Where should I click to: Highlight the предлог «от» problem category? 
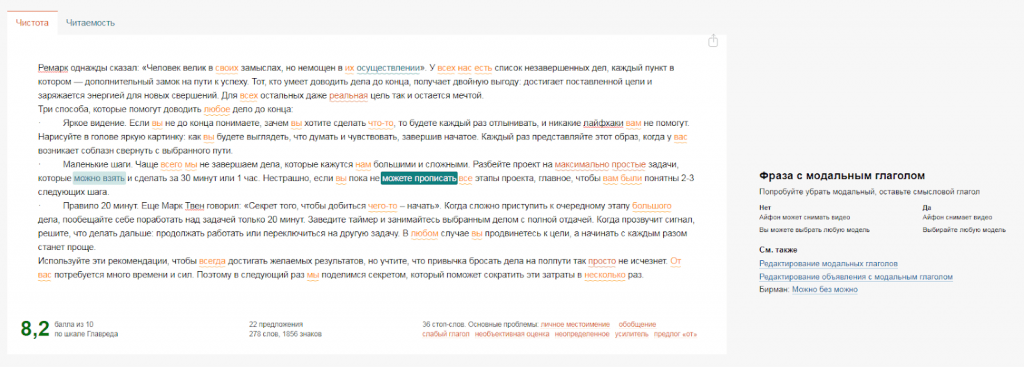tap(675, 334)
